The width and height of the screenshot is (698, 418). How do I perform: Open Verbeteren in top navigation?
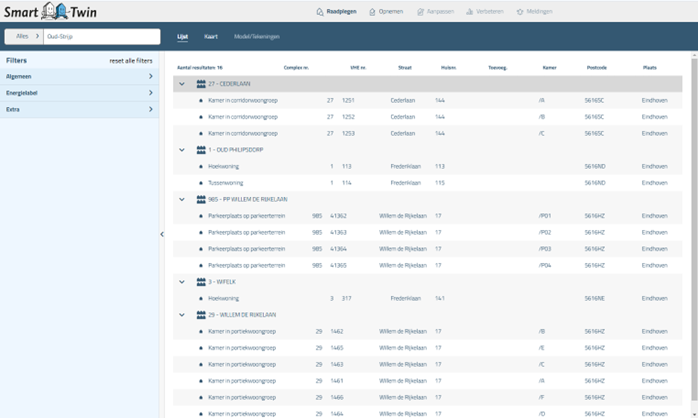[x=485, y=12]
